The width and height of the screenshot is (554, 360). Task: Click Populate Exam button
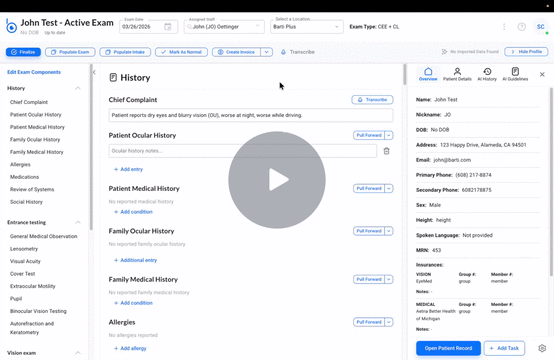[x=70, y=52]
